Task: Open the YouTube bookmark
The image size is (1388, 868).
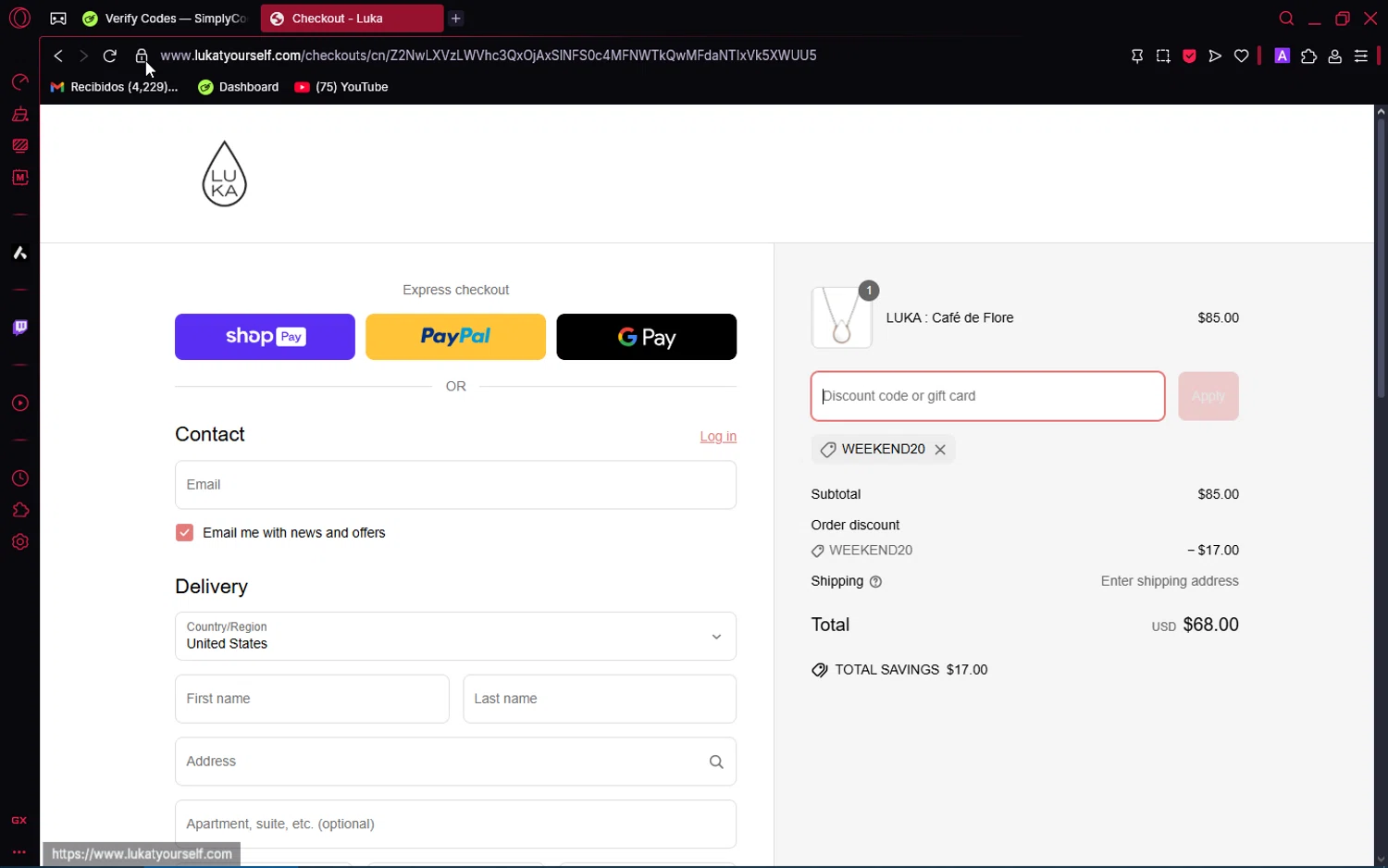Action: click(341, 87)
